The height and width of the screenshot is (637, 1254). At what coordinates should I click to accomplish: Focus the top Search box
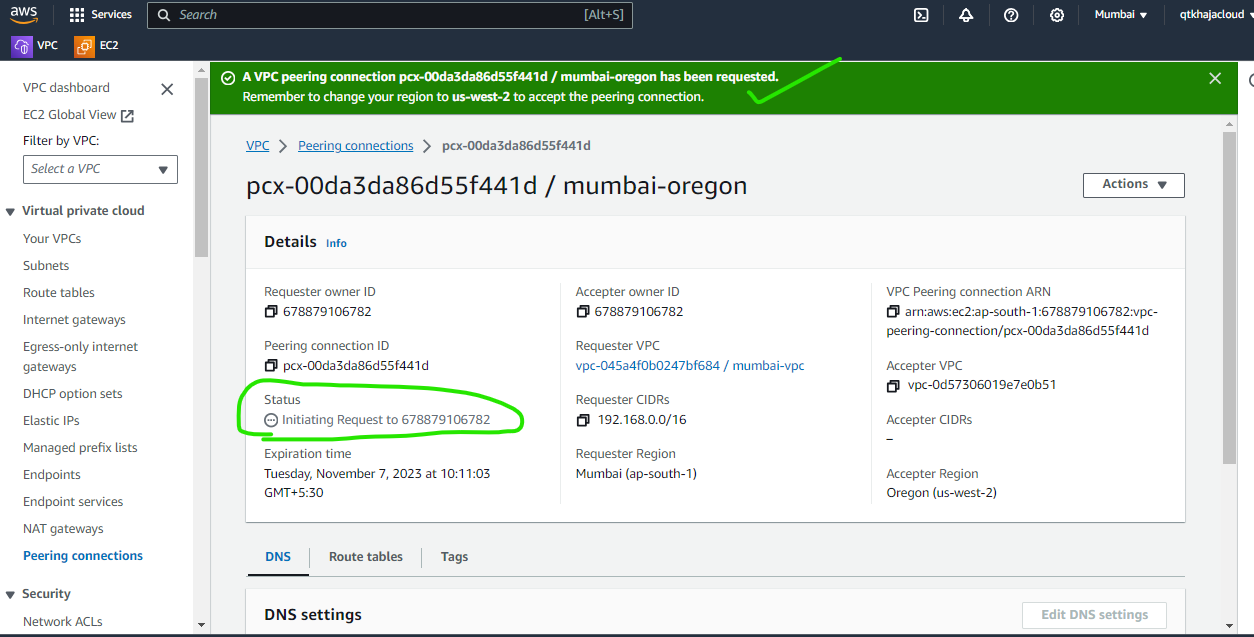(390, 15)
